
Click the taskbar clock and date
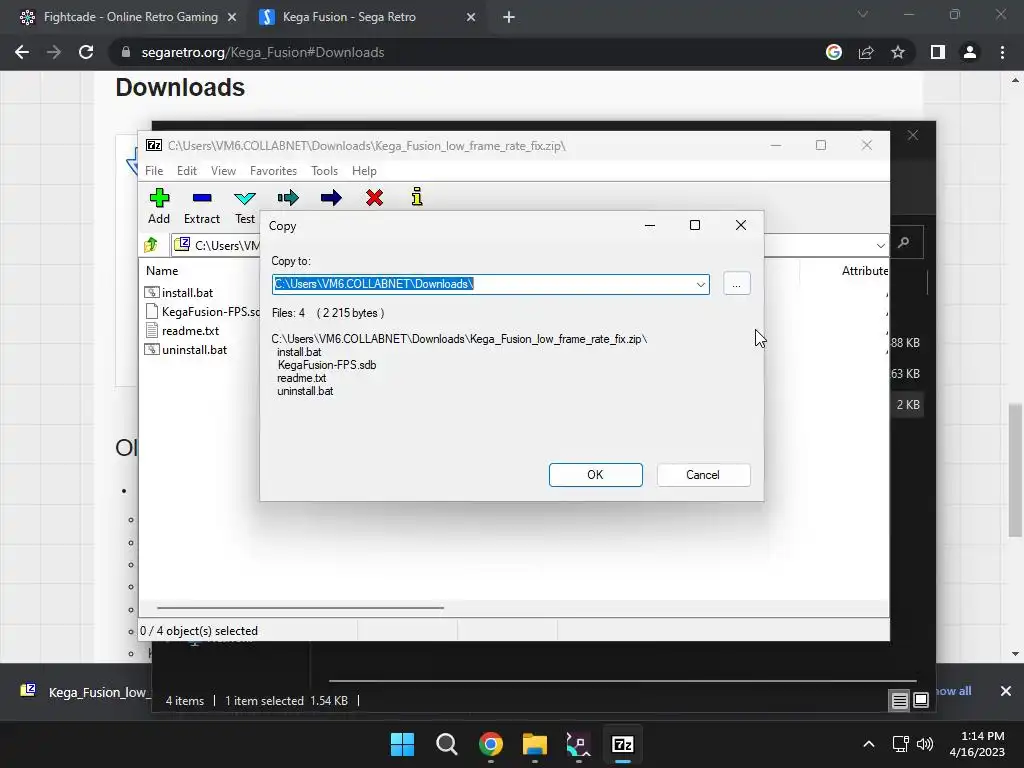[977, 744]
